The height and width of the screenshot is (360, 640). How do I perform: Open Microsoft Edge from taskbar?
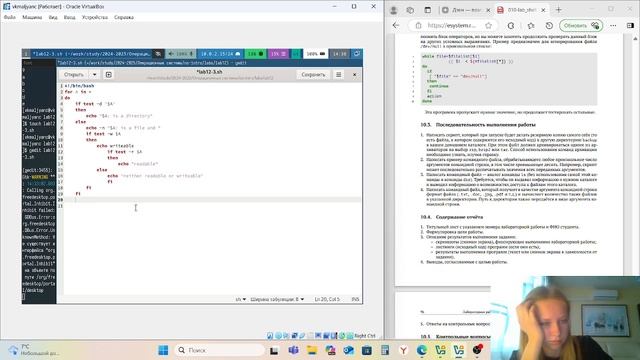tap(422, 350)
